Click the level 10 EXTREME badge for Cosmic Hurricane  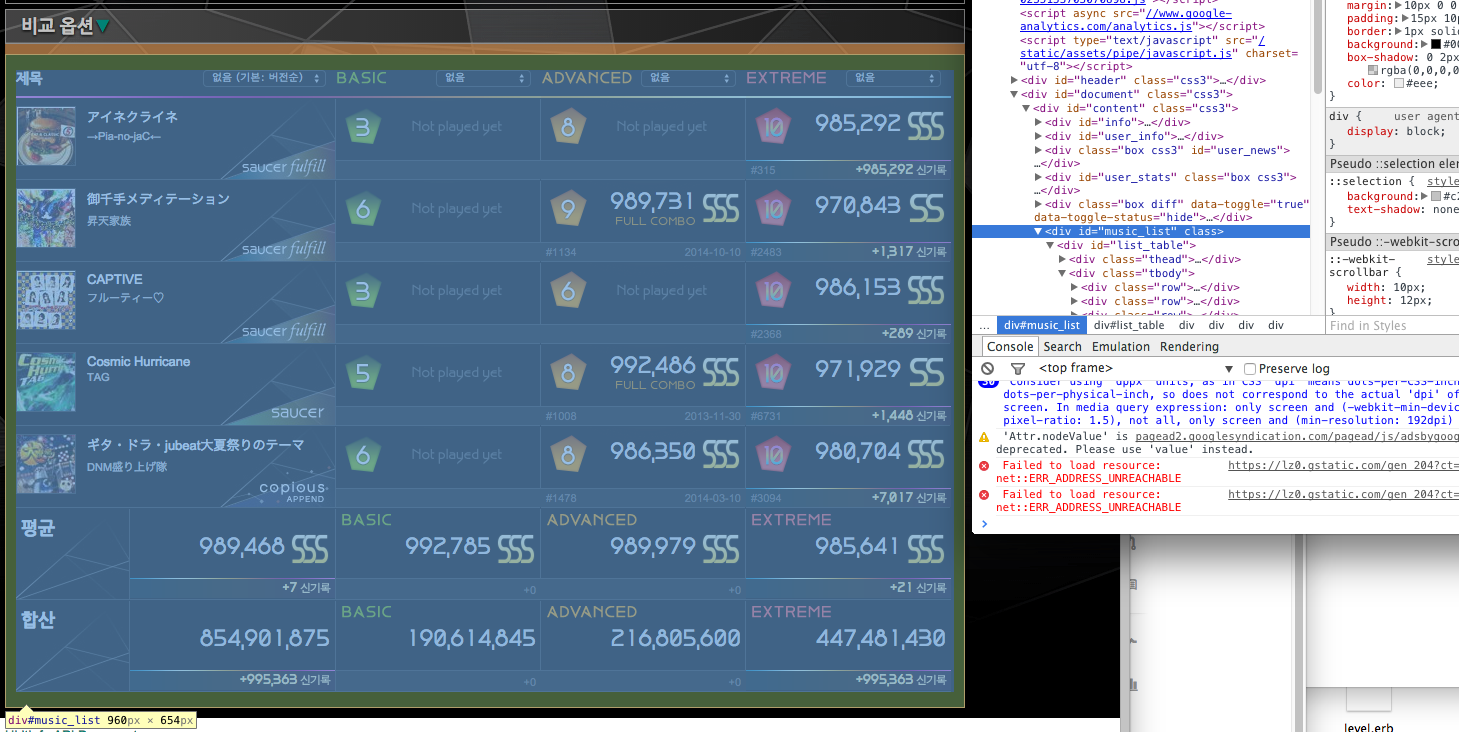point(772,373)
